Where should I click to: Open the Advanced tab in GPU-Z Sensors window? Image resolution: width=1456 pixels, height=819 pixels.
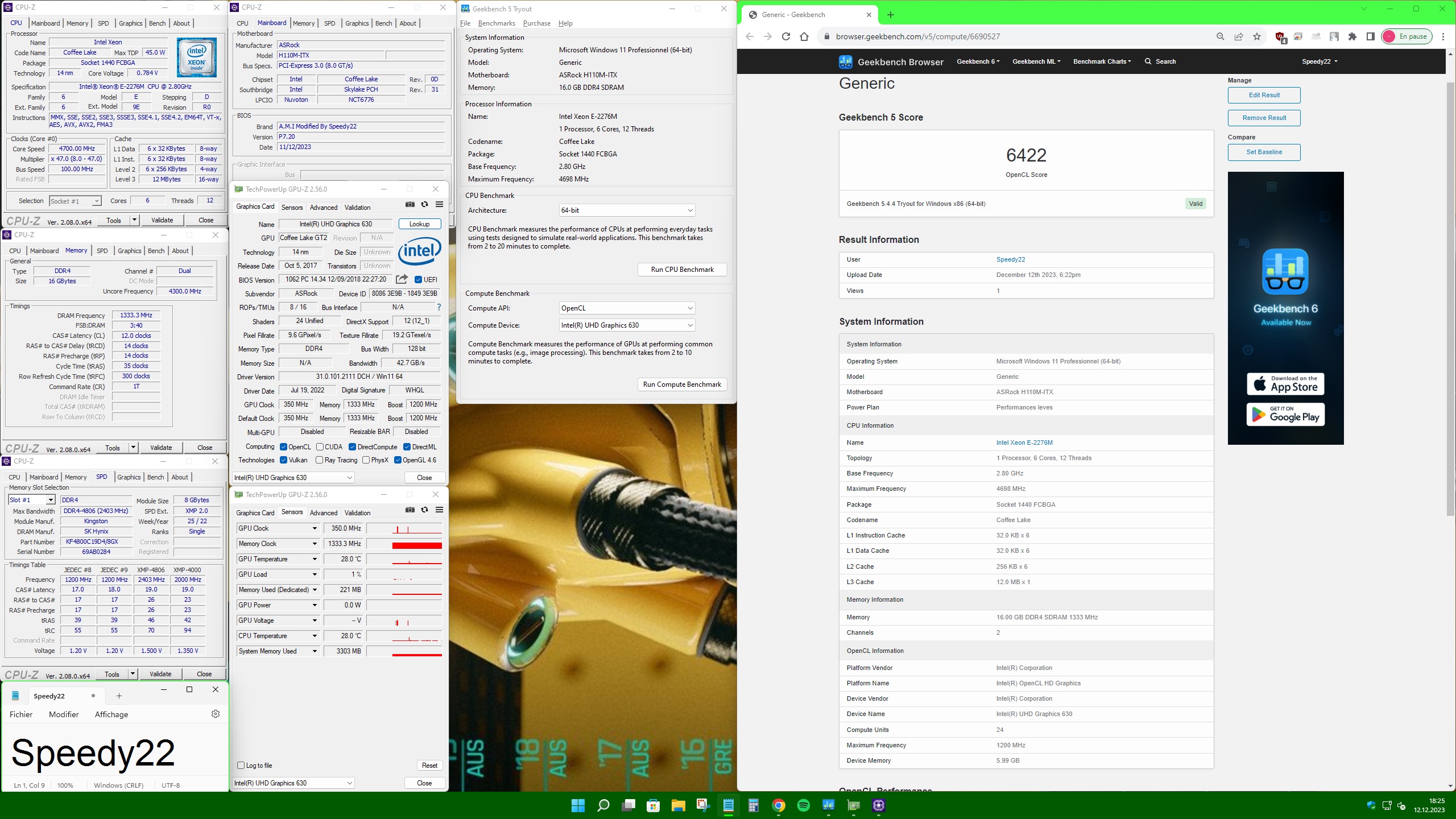pos(324,512)
